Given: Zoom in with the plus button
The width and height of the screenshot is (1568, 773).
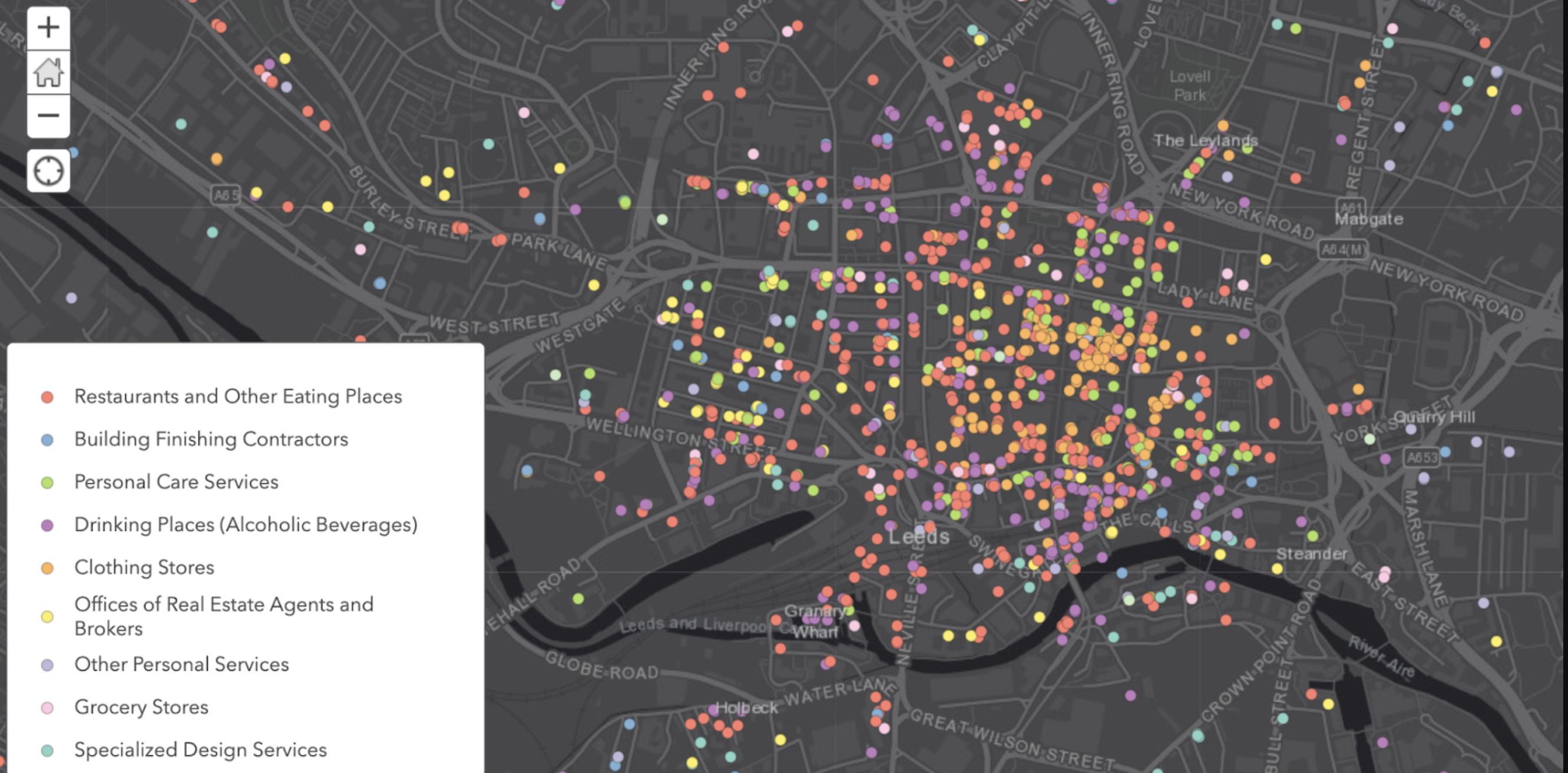Looking at the screenshot, I should 48,28.
